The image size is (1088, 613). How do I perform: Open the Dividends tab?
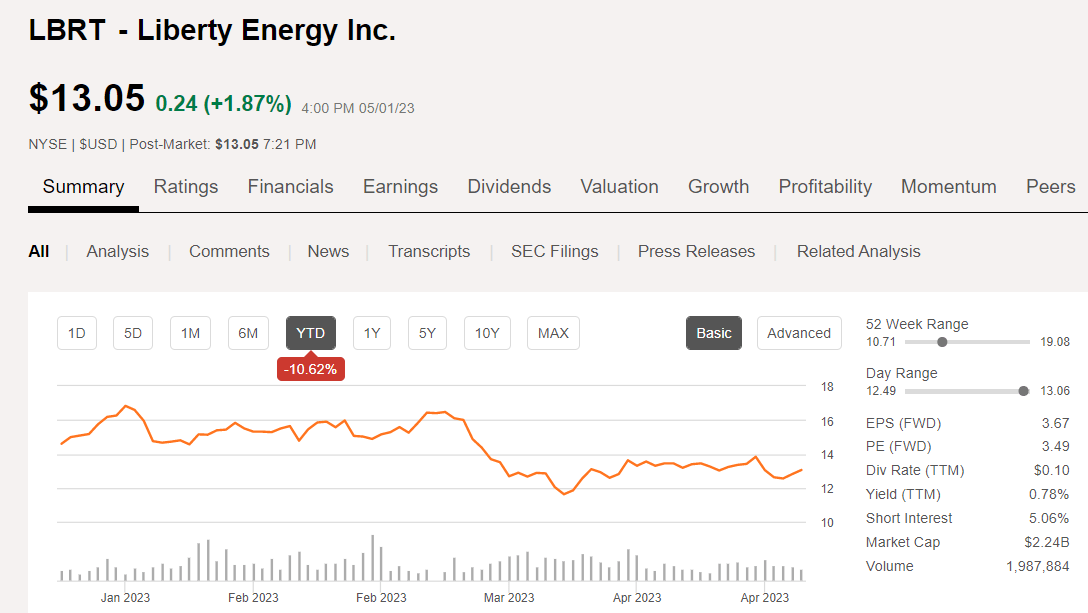pyautogui.click(x=509, y=186)
